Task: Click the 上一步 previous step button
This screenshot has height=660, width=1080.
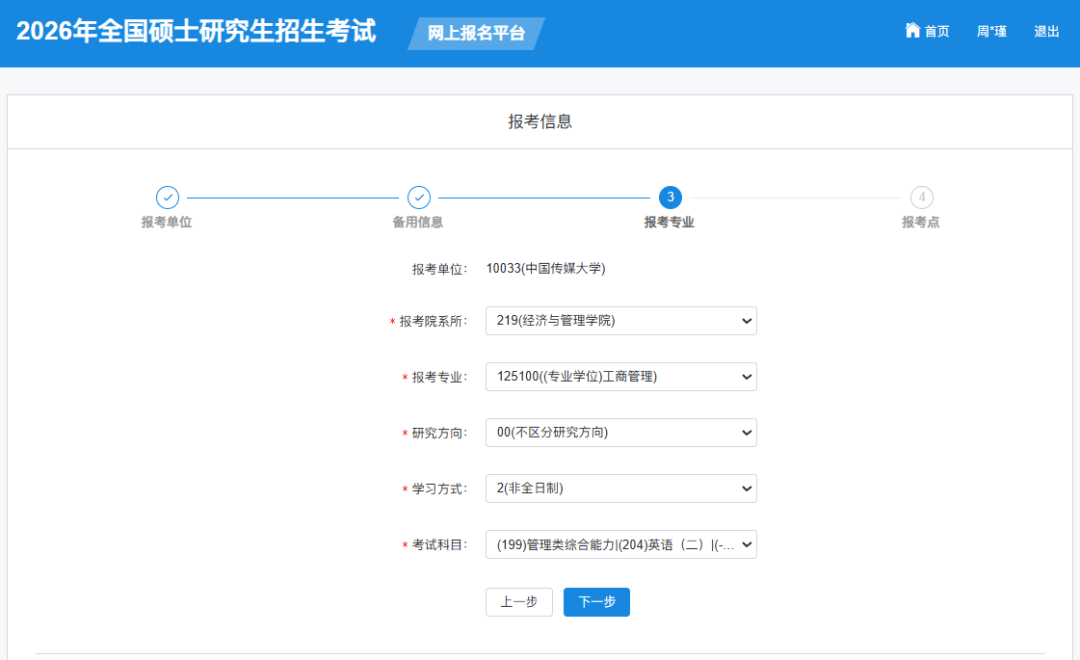Action: click(x=519, y=602)
